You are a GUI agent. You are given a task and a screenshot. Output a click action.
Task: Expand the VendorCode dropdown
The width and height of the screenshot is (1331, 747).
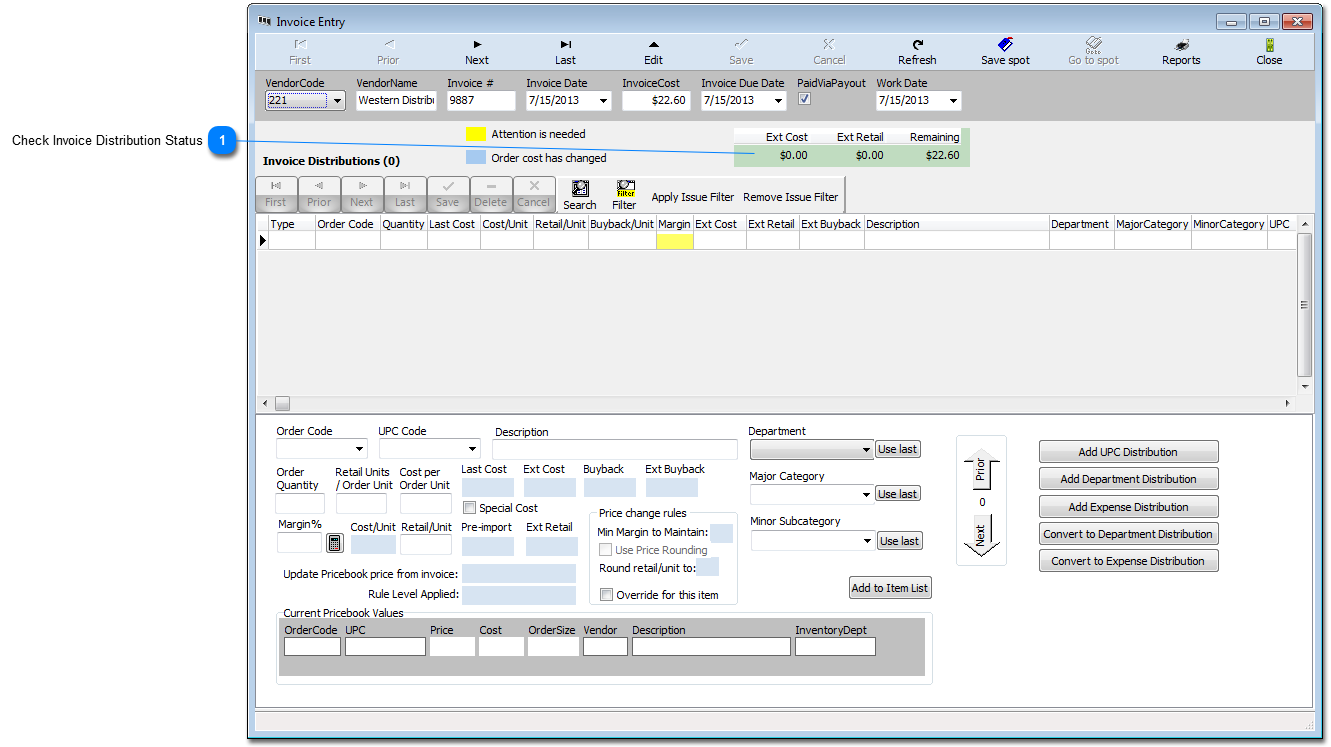[337, 101]
